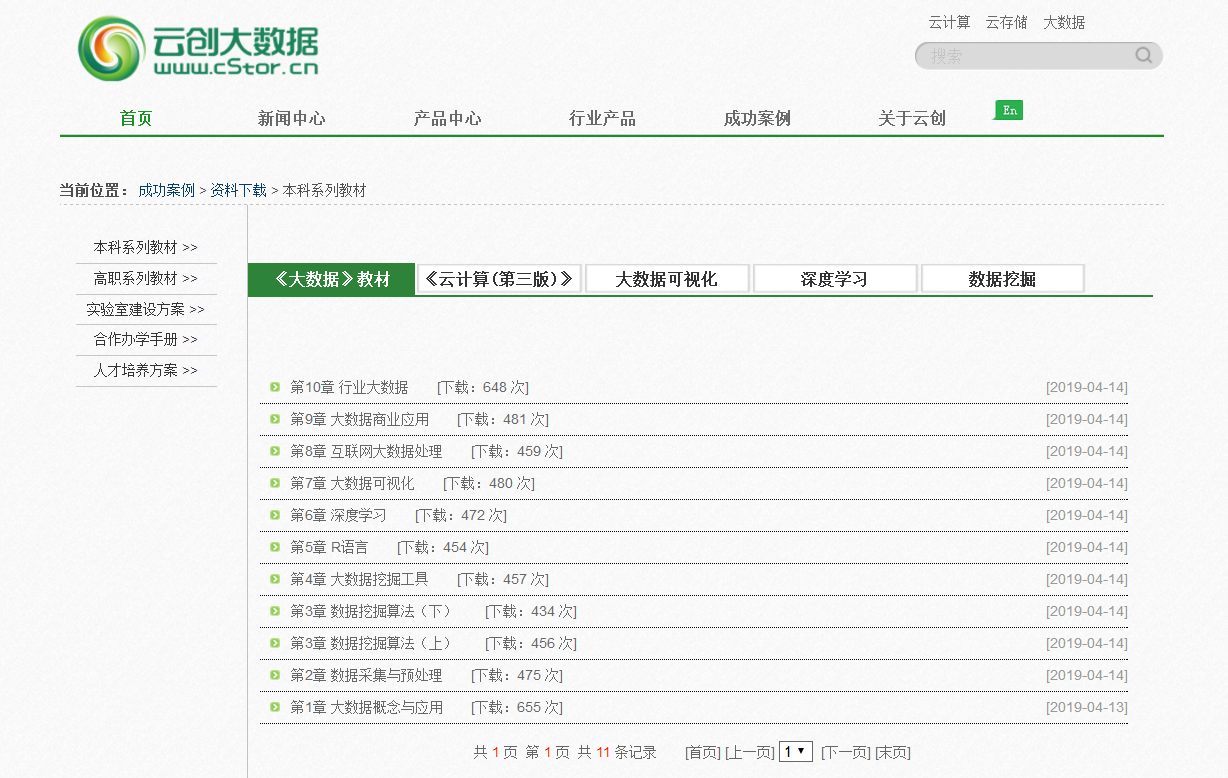The height and width of the screenshot is (778, 1228).
Task: Click the 云存储 top link
Action: pyautogui.click(x=1006, y=22)
